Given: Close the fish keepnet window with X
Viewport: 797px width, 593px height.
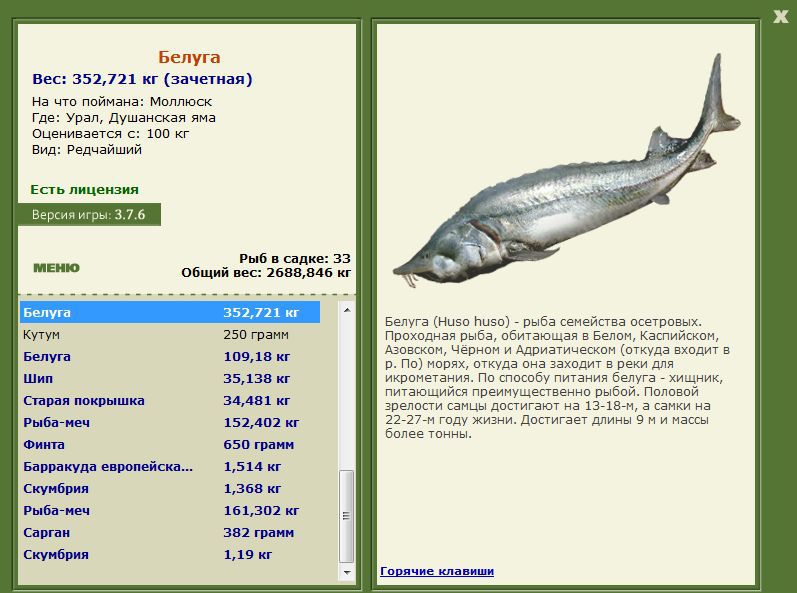Looking at the screenshot, I should 781,17.
